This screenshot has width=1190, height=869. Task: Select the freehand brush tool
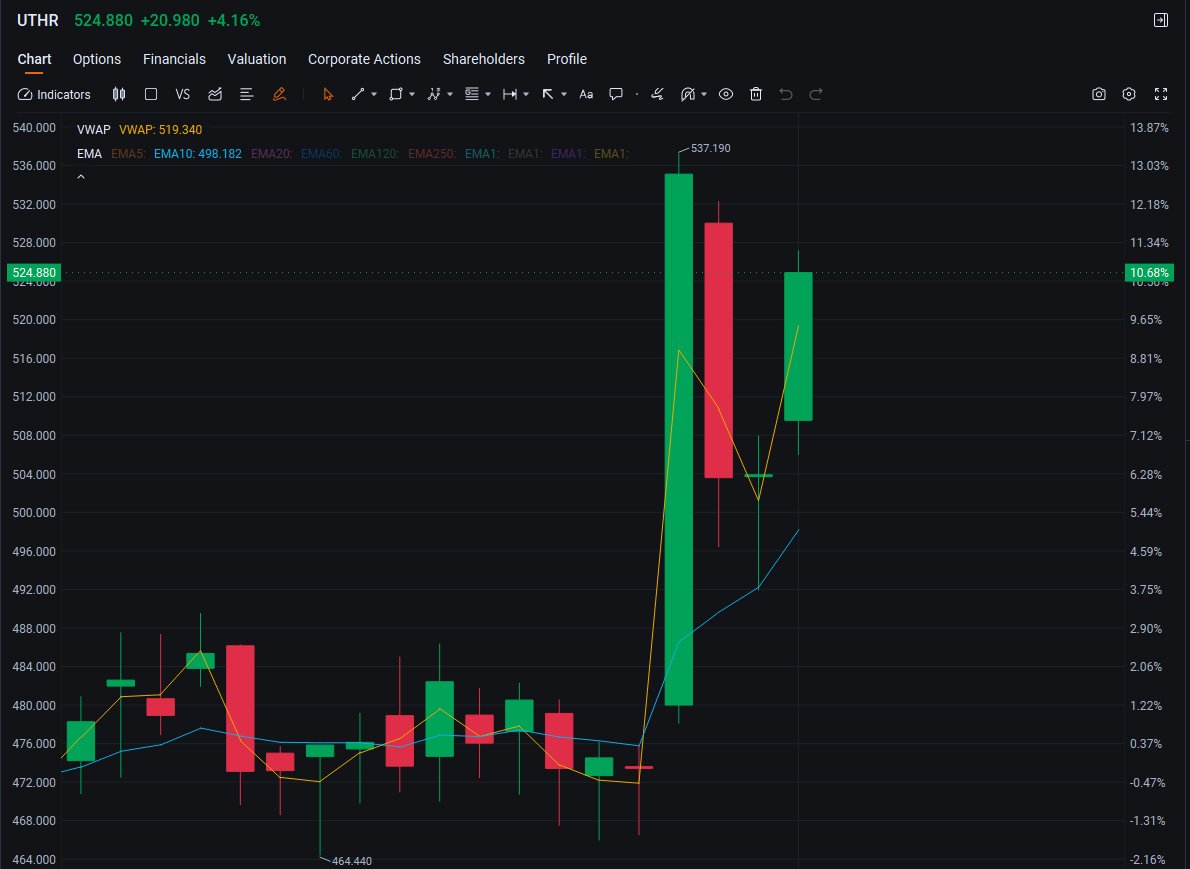657,94
